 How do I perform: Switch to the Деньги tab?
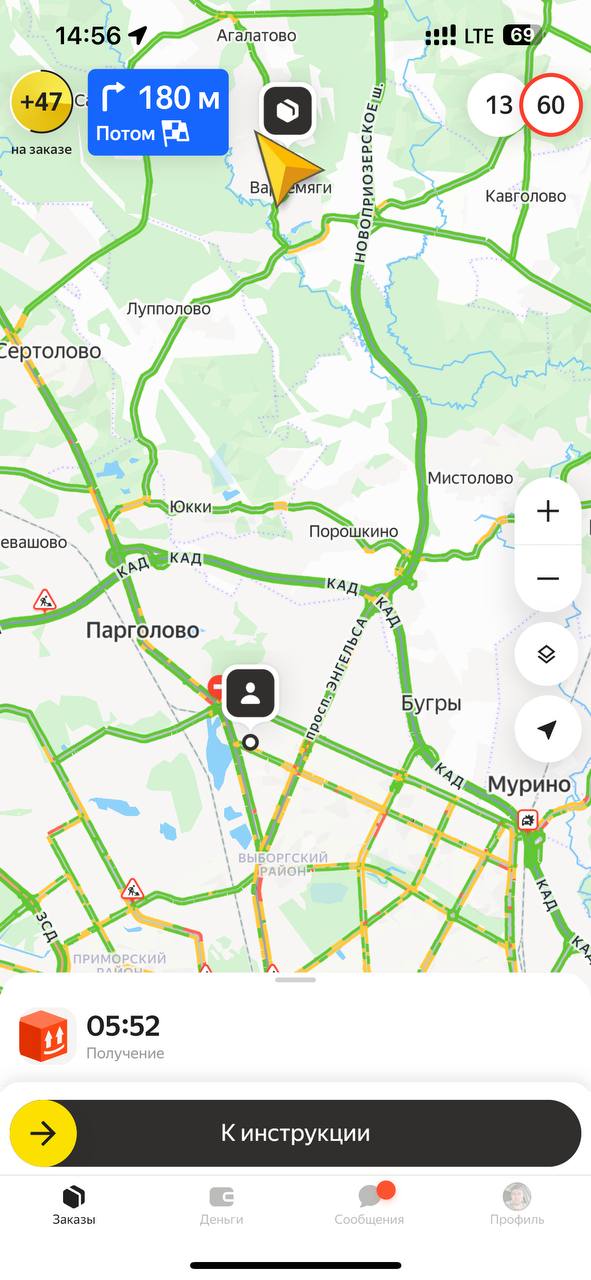point(221,1205)
